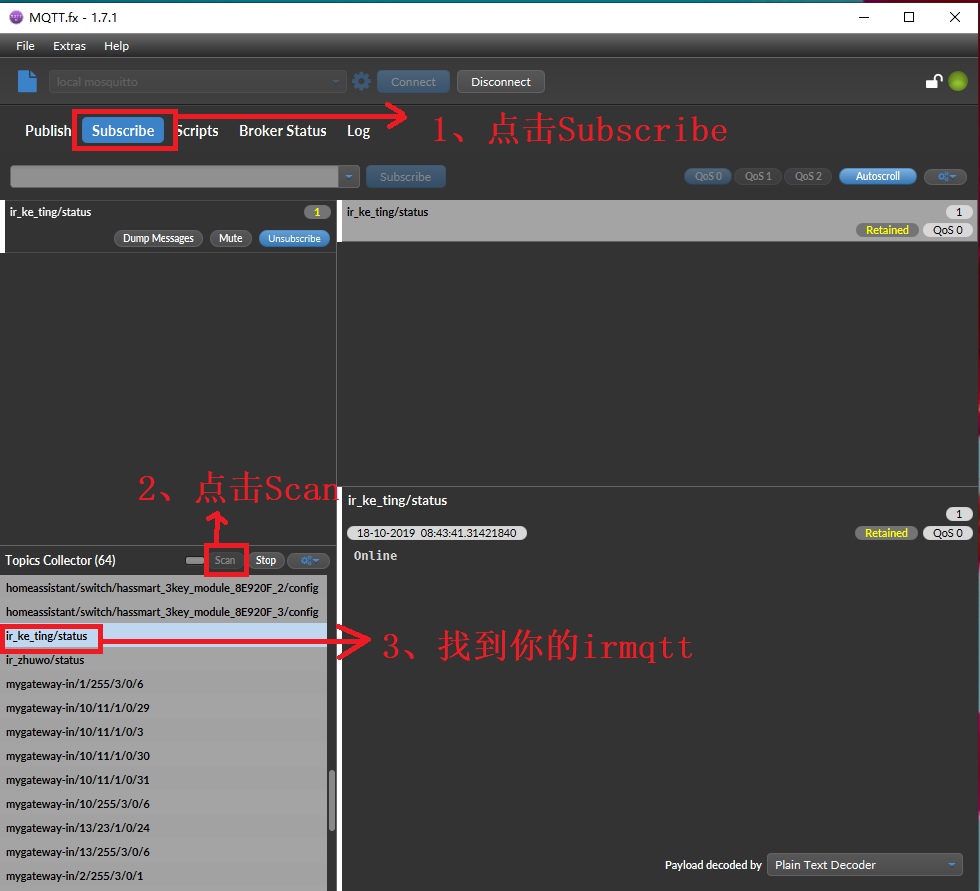Image resolution: width=980 pixels, height=891 pixels.
Task: Click the Subscribe button beside topic field
Action: point(406,177)
